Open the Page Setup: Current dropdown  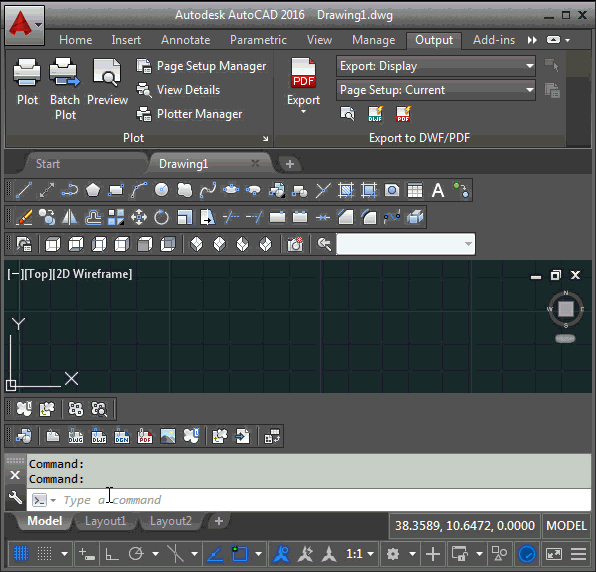(x=436, y=90)
